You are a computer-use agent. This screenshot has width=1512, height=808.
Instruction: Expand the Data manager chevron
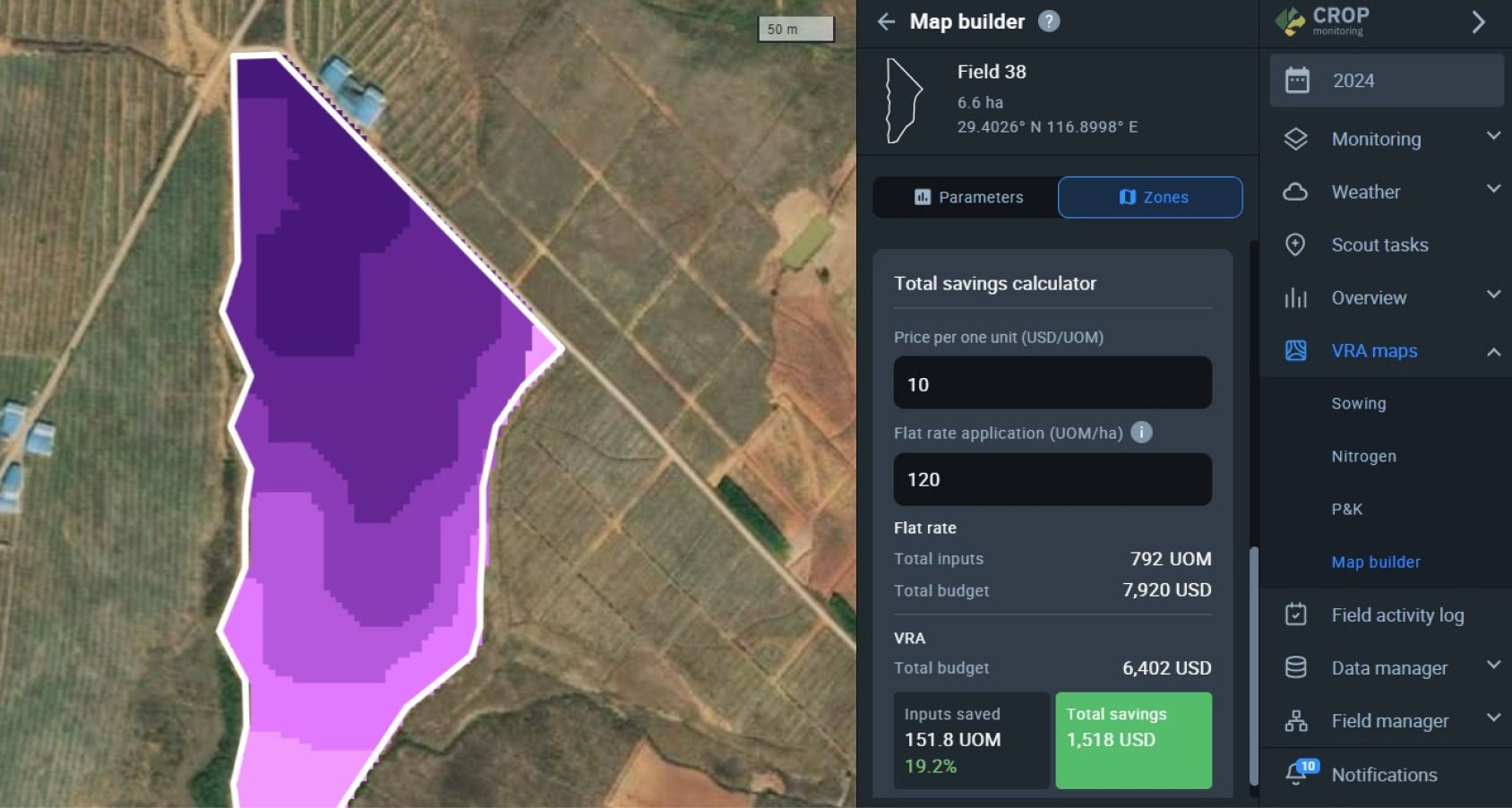(x=1493, y=665)
